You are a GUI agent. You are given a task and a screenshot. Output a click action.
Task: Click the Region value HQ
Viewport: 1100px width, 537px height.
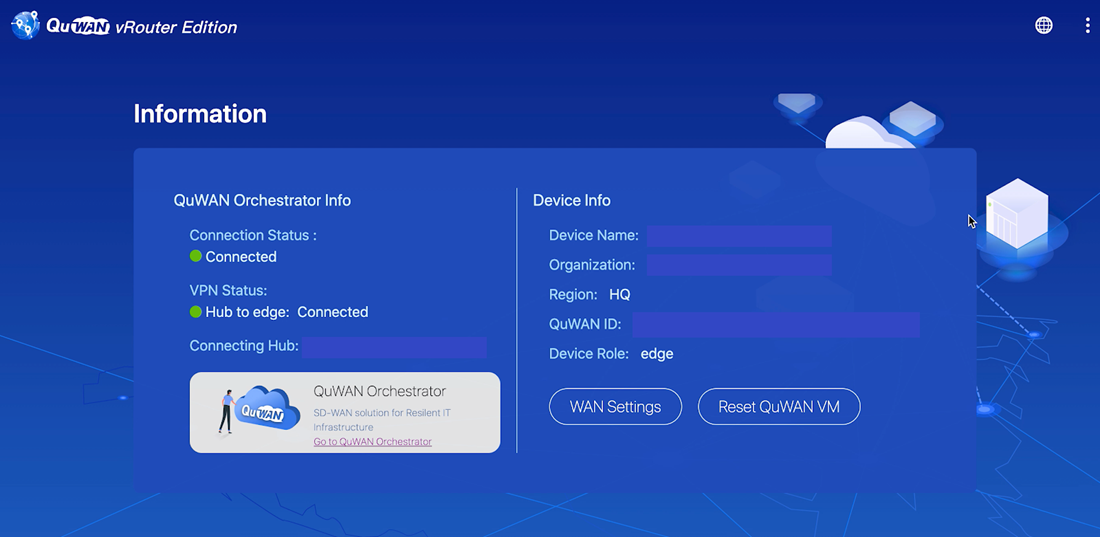[x=620, y=295]
